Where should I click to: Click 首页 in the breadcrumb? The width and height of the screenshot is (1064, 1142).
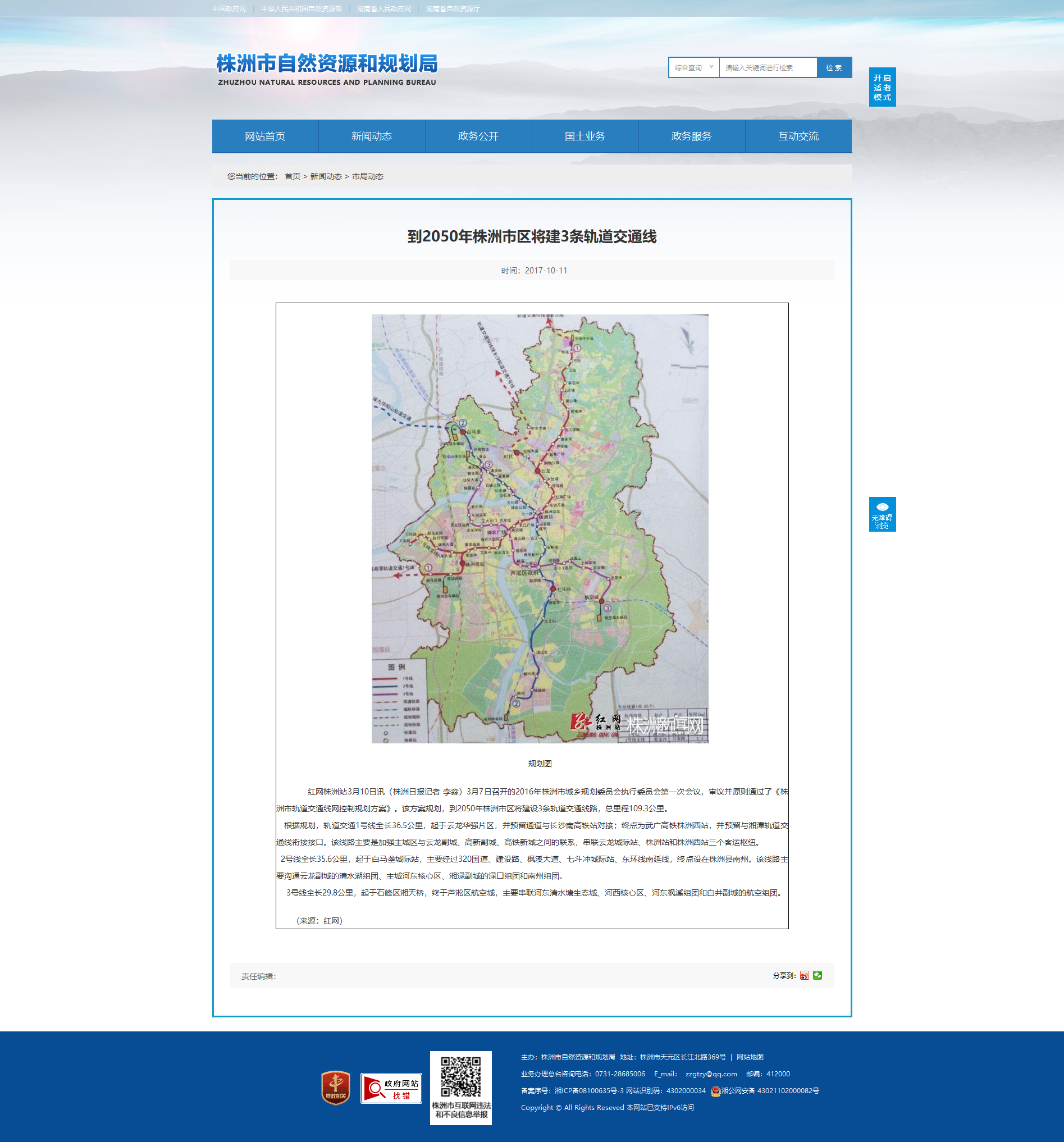coord(293,176)
